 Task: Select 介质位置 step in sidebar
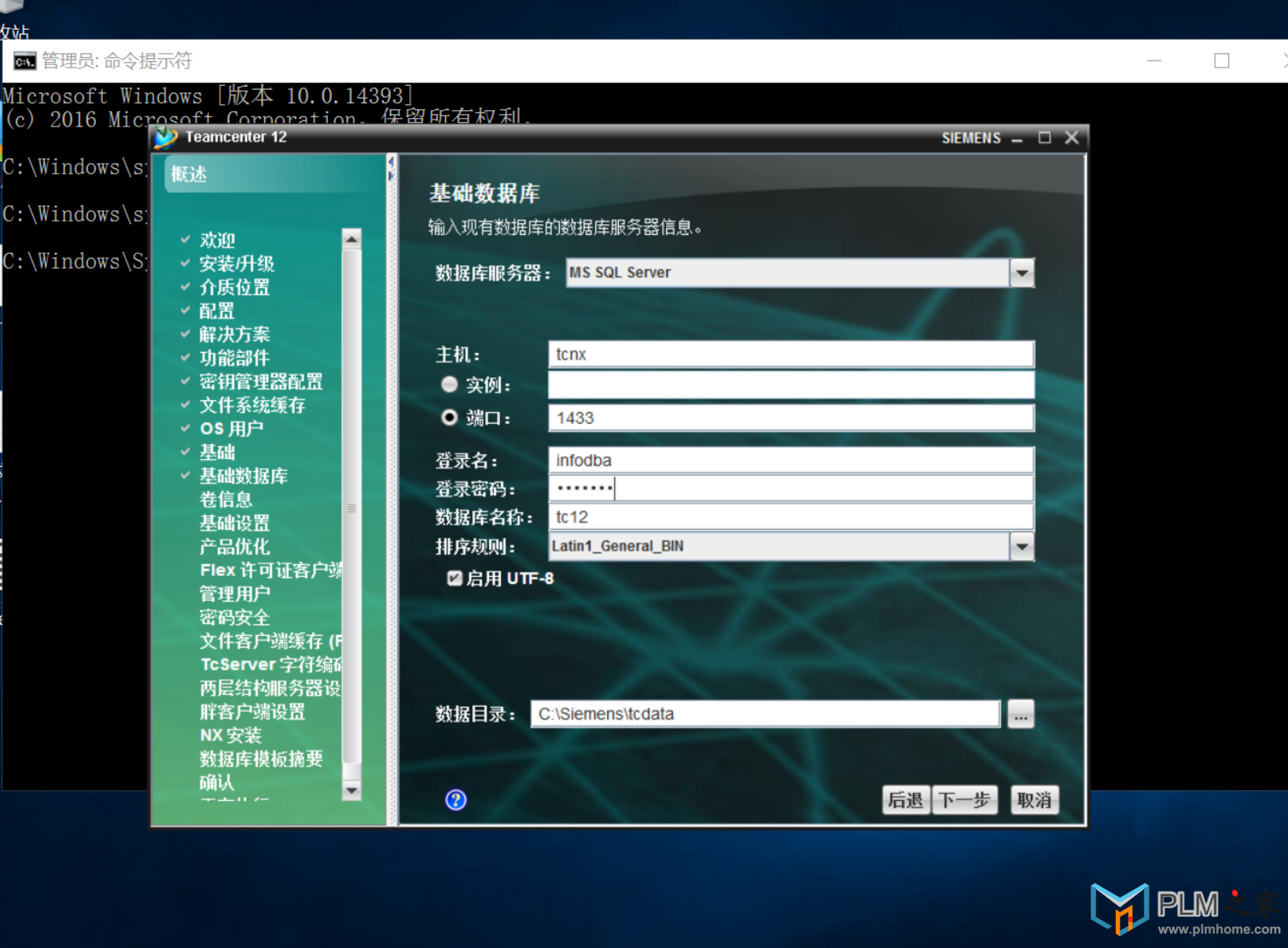pos(234,287)
